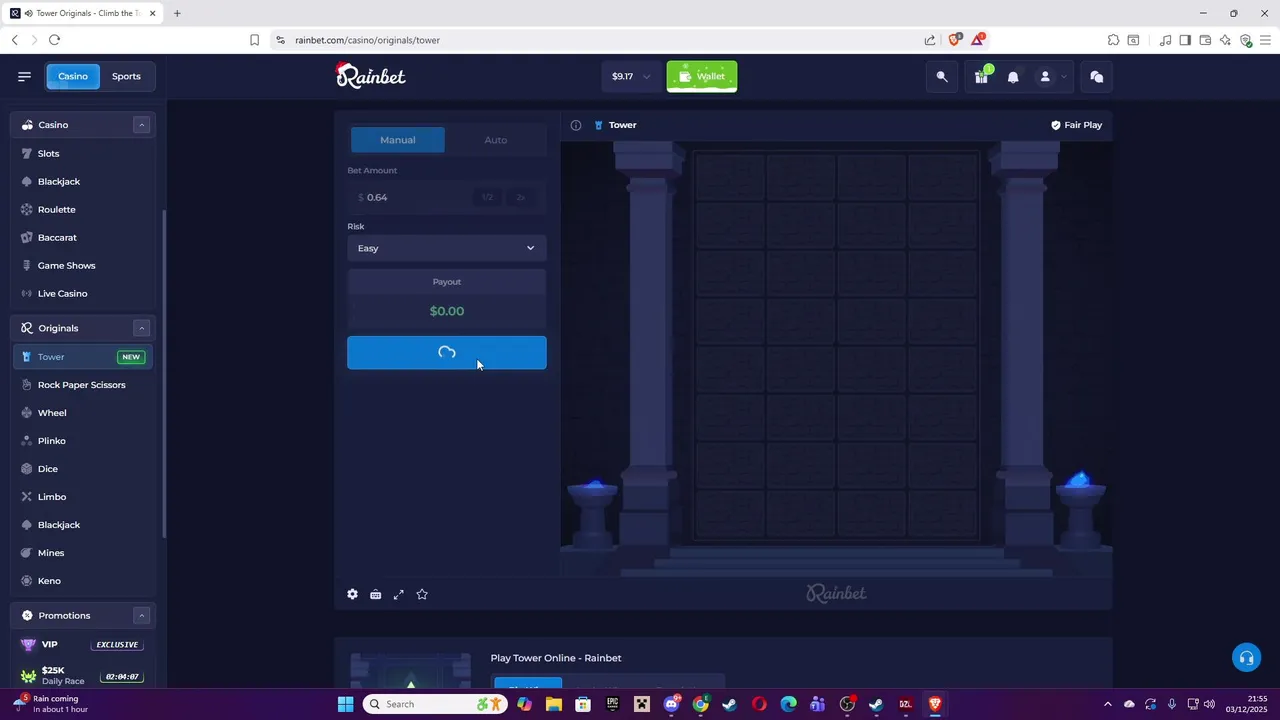Click the share page icon in address bar
Image resolution: width=1280 pixels, height=720 pixels.
click(x=930, y=40)
